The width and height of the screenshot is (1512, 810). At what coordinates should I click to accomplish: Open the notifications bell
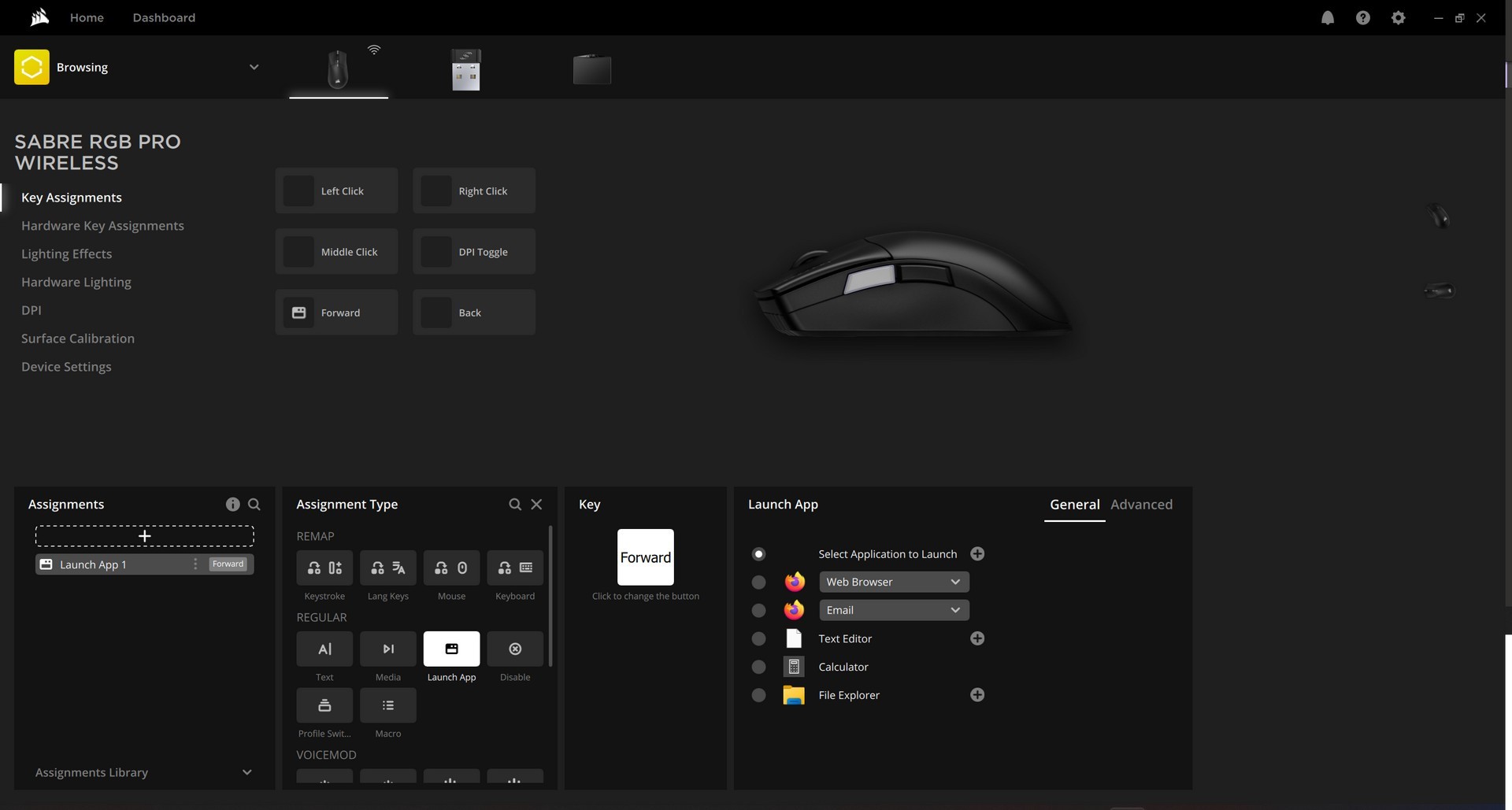(1328, 17)
